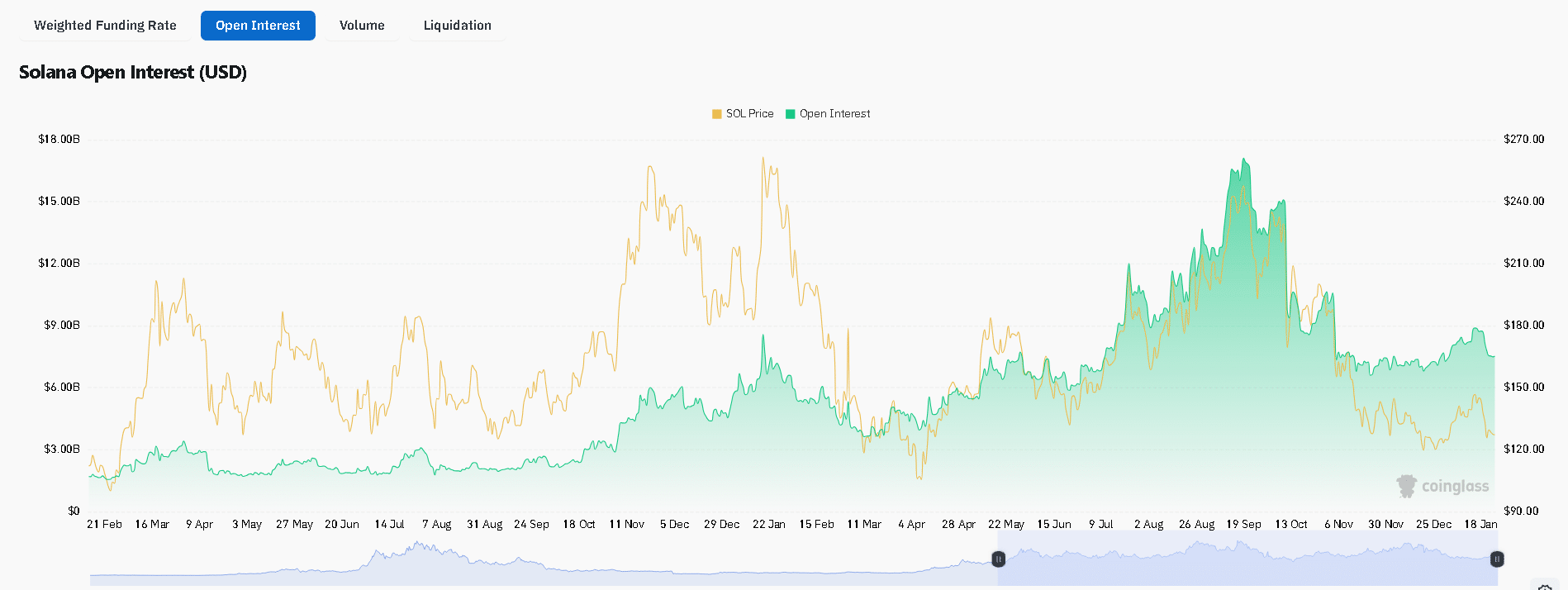
Task: Click the 19 Sep date axis label
Action: pos(1243,525)
